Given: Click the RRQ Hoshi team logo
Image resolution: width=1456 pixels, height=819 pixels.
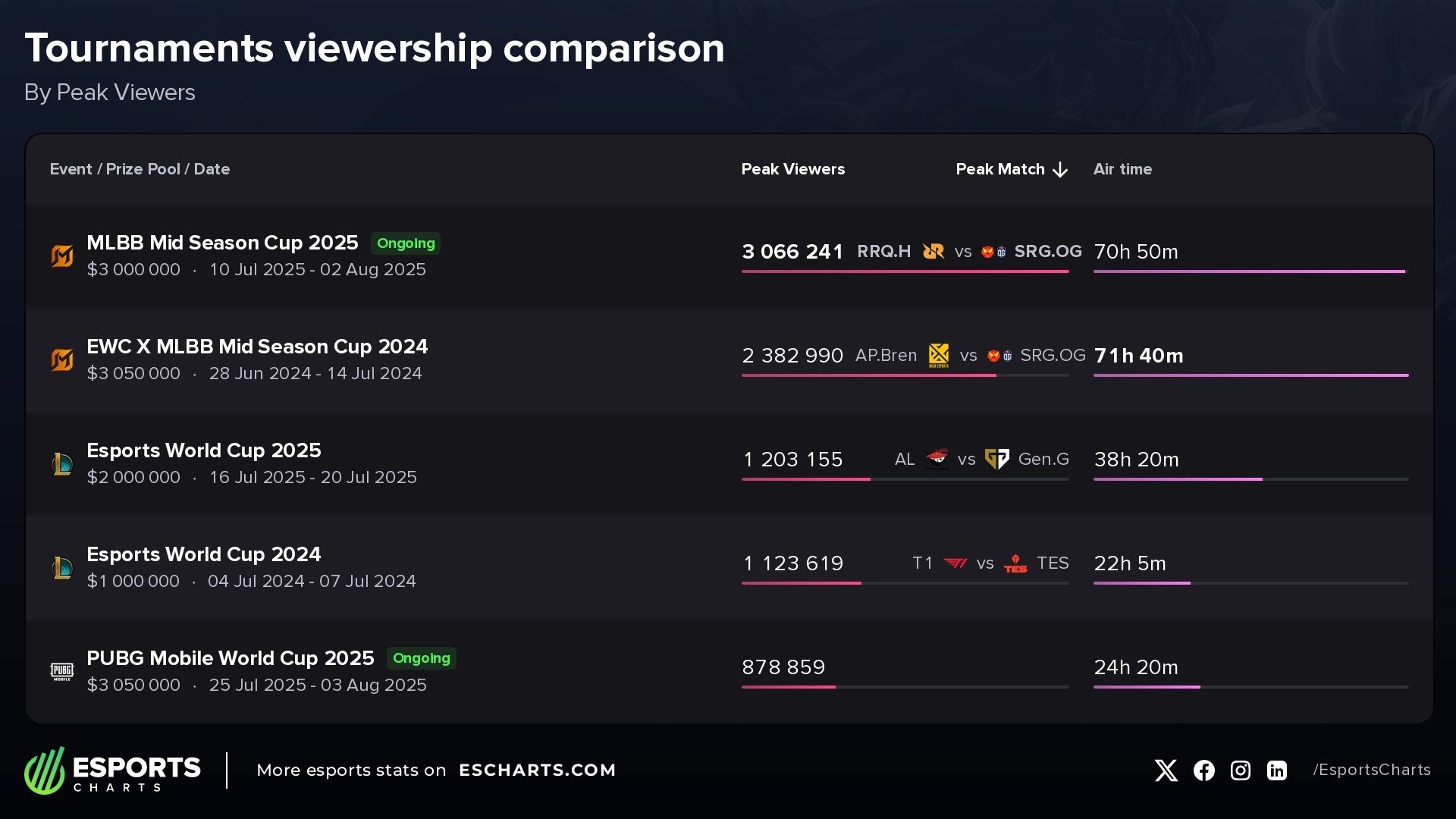Looking at the screenshot, I should [934, 251].
